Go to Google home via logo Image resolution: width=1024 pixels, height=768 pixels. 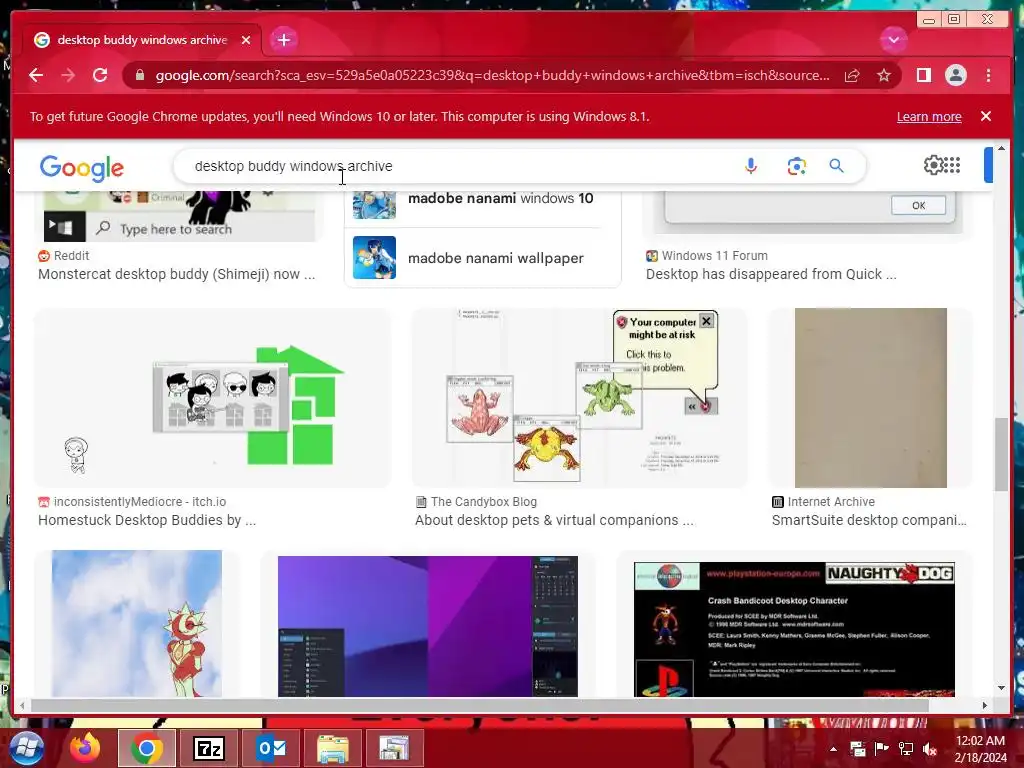[82, 168]
